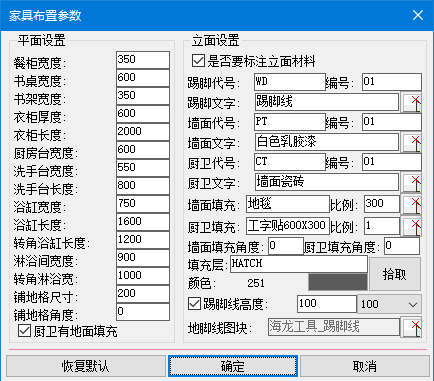
Task: Open the 踢脚线高度 dropdown showing 100
Action: pyautogui.click(x=389, y=304)
